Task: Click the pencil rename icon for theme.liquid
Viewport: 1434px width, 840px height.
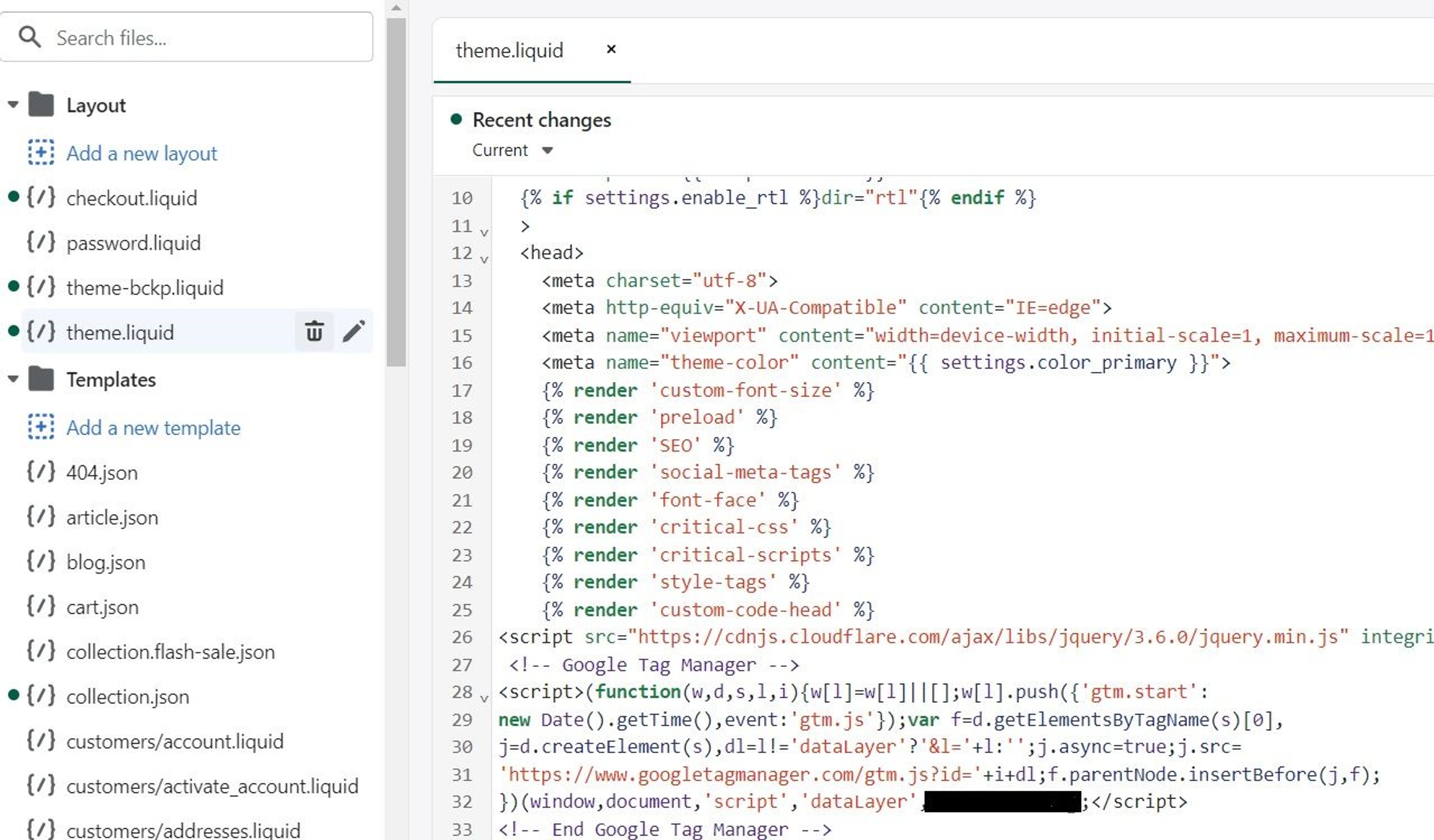Action: 353,331
